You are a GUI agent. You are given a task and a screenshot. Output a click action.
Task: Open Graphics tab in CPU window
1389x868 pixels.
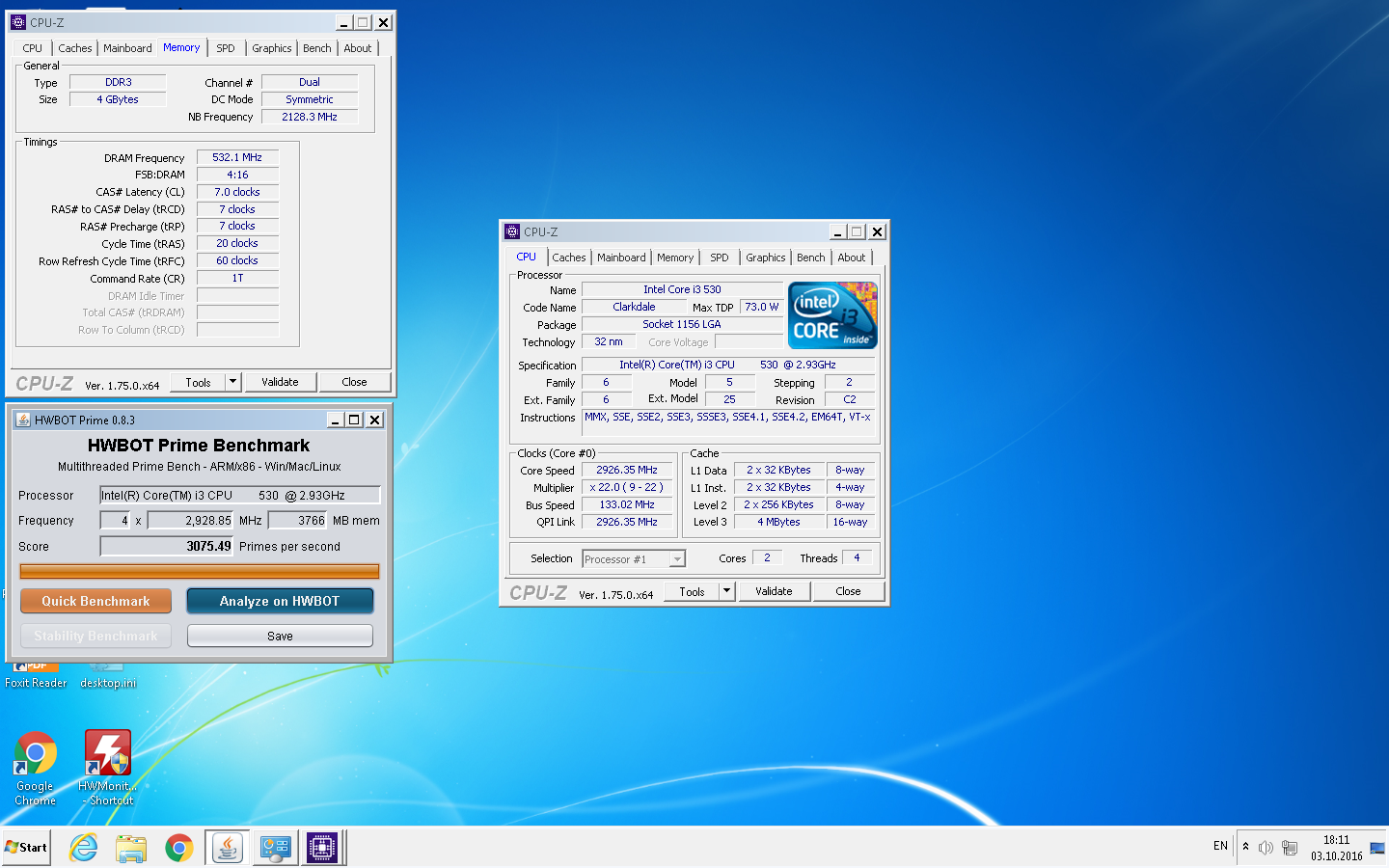tap(766, 258)
